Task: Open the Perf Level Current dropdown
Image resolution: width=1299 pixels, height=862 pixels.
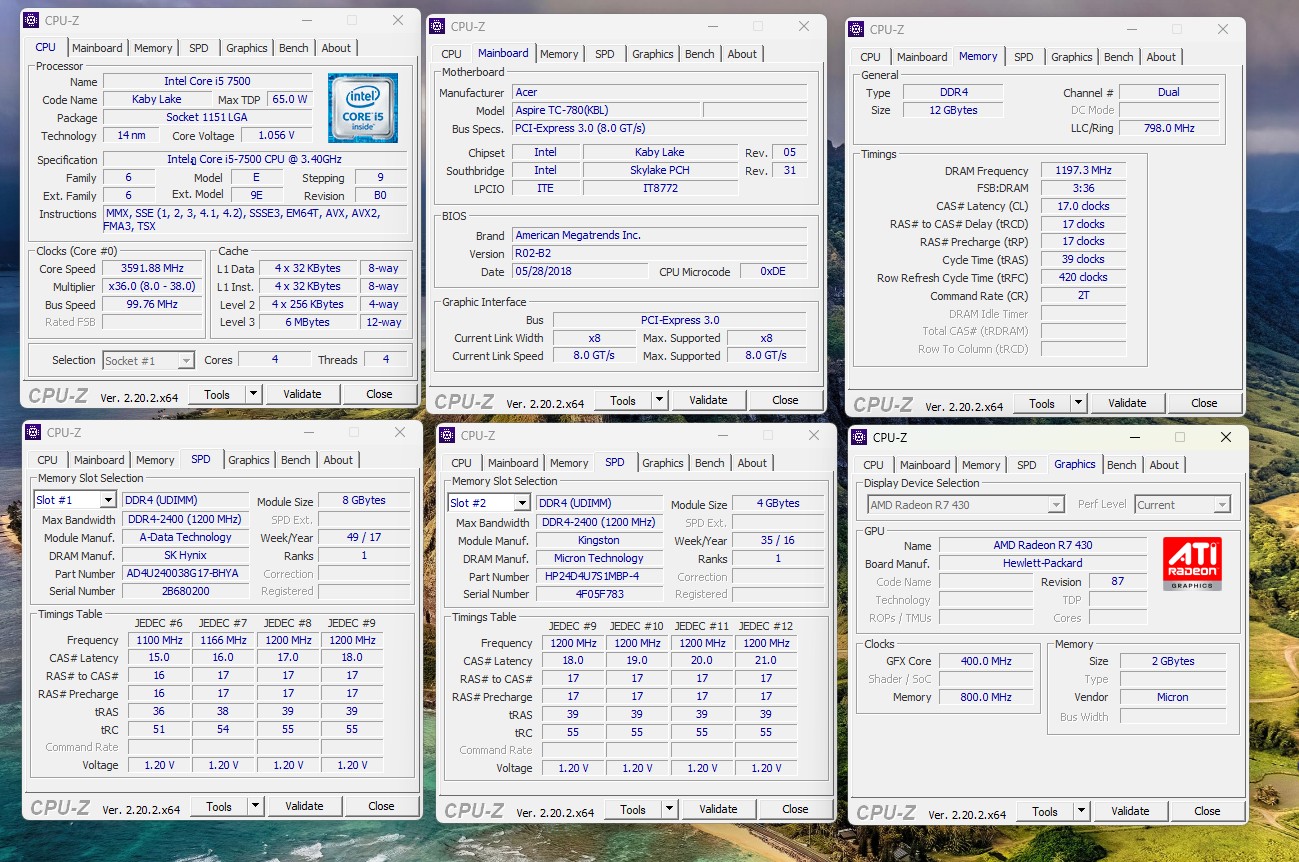Action: tap(1222, 505)
